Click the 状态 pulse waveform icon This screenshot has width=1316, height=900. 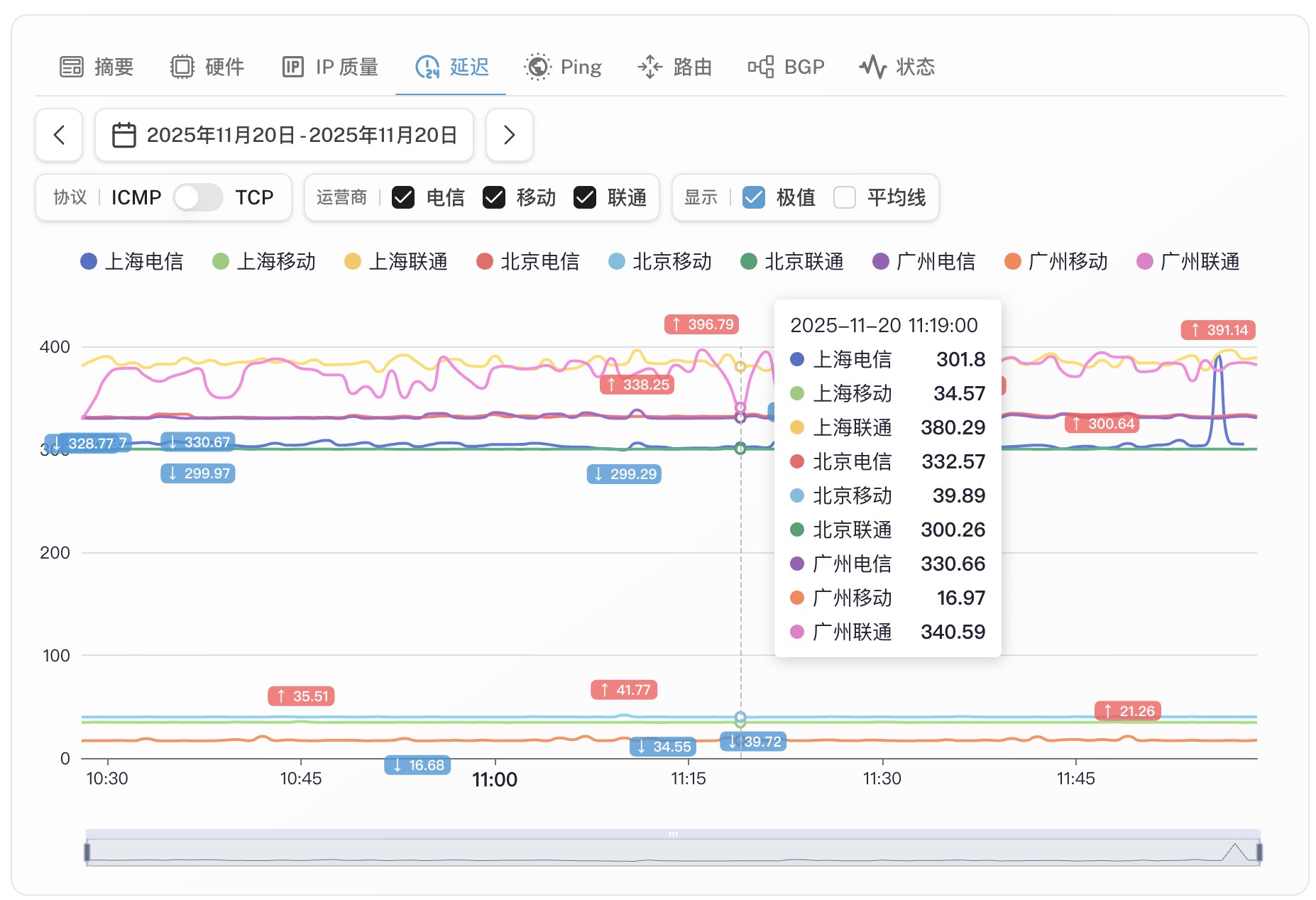pos(872,67)
